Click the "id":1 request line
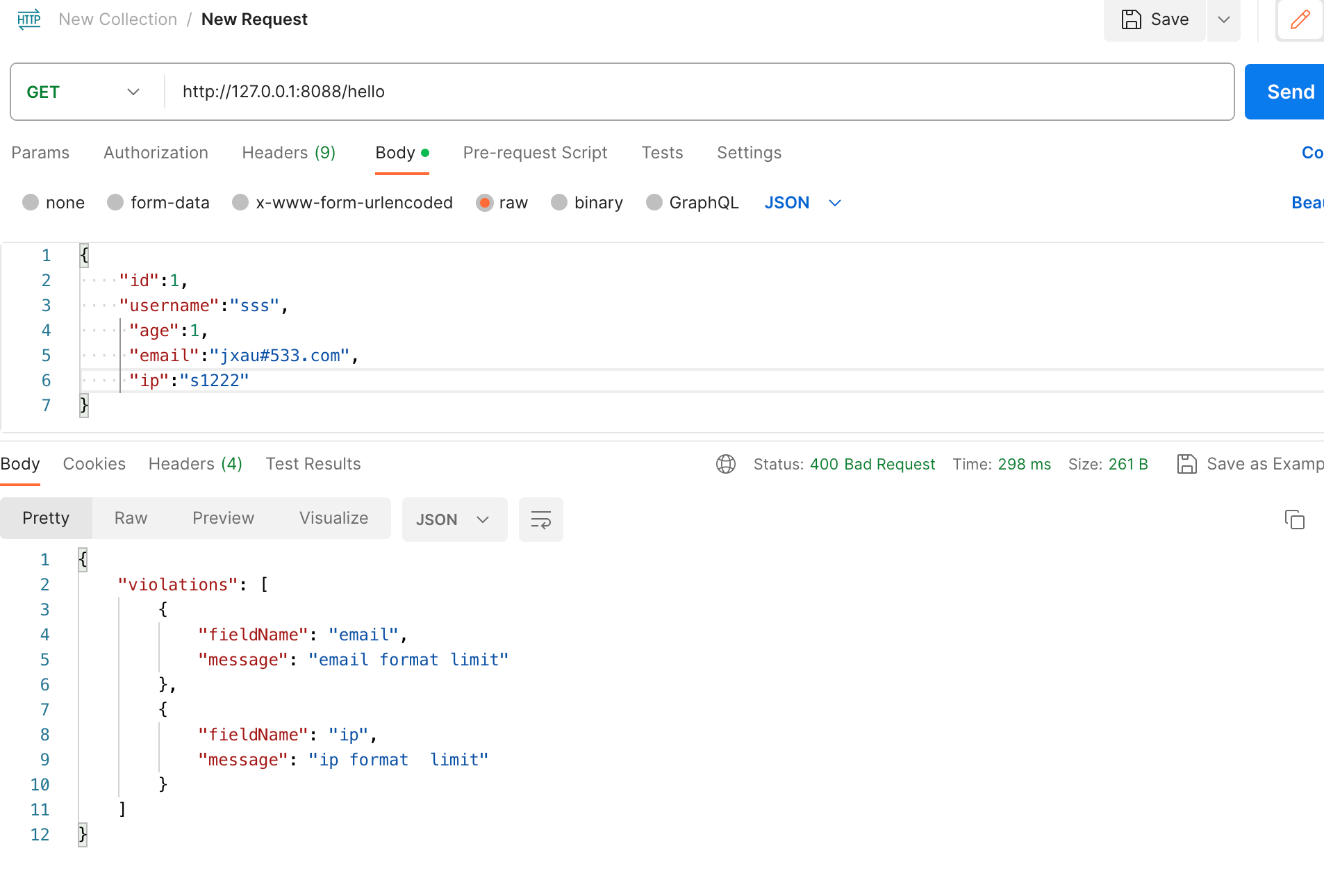 click(x=154, y=281)
